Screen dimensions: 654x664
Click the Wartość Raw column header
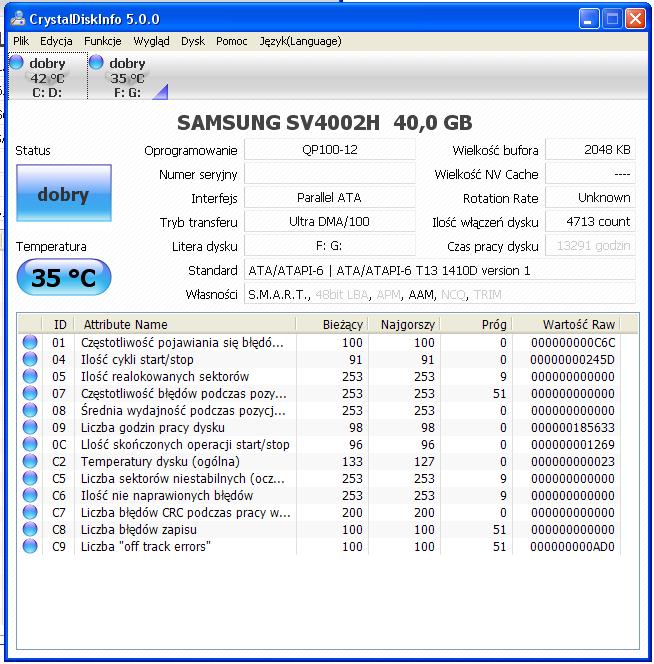tap(566, 324)
